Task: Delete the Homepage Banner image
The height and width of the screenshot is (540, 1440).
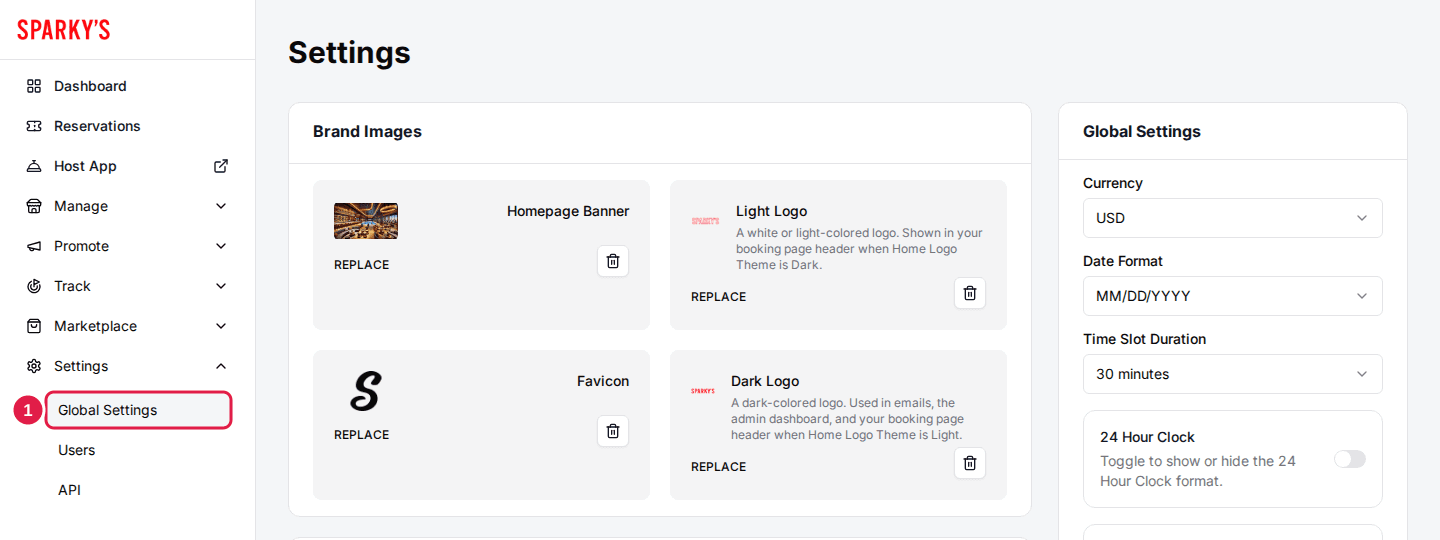Action: click(x=613, y=261)
